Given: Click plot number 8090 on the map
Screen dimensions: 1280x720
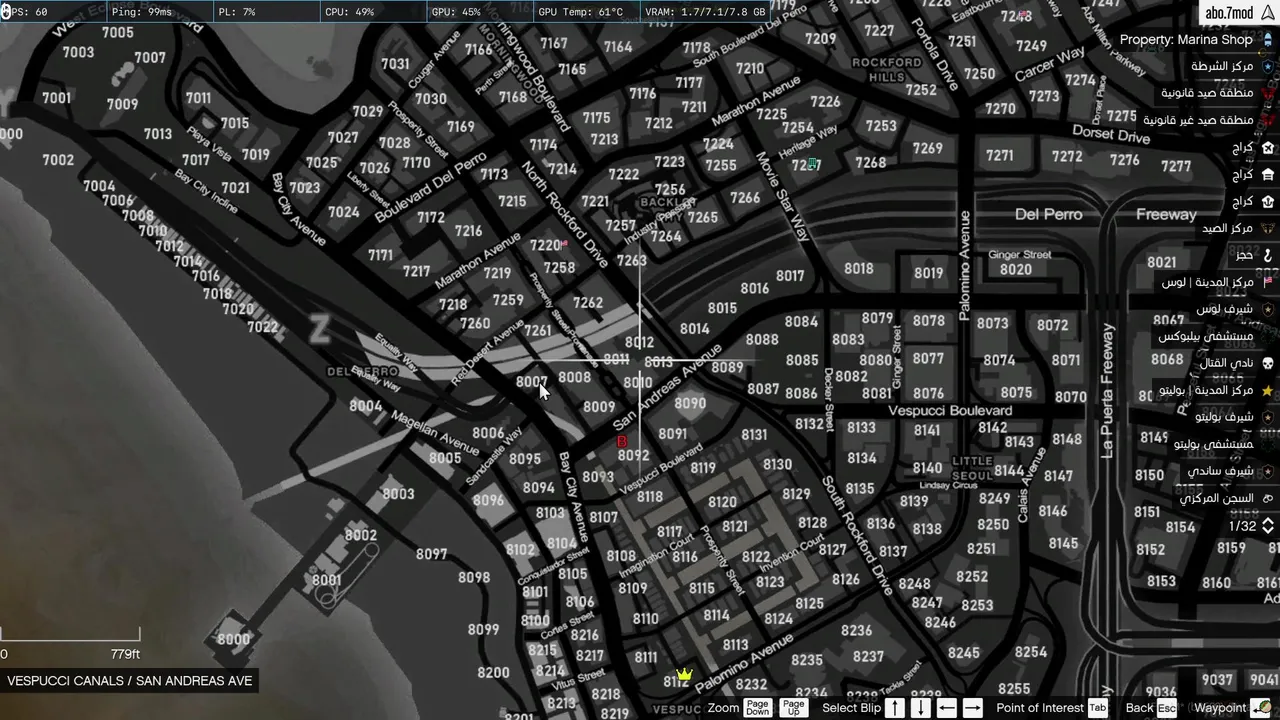Looking at the screenshot, I should pyautogui.click(x=690, y=404).
